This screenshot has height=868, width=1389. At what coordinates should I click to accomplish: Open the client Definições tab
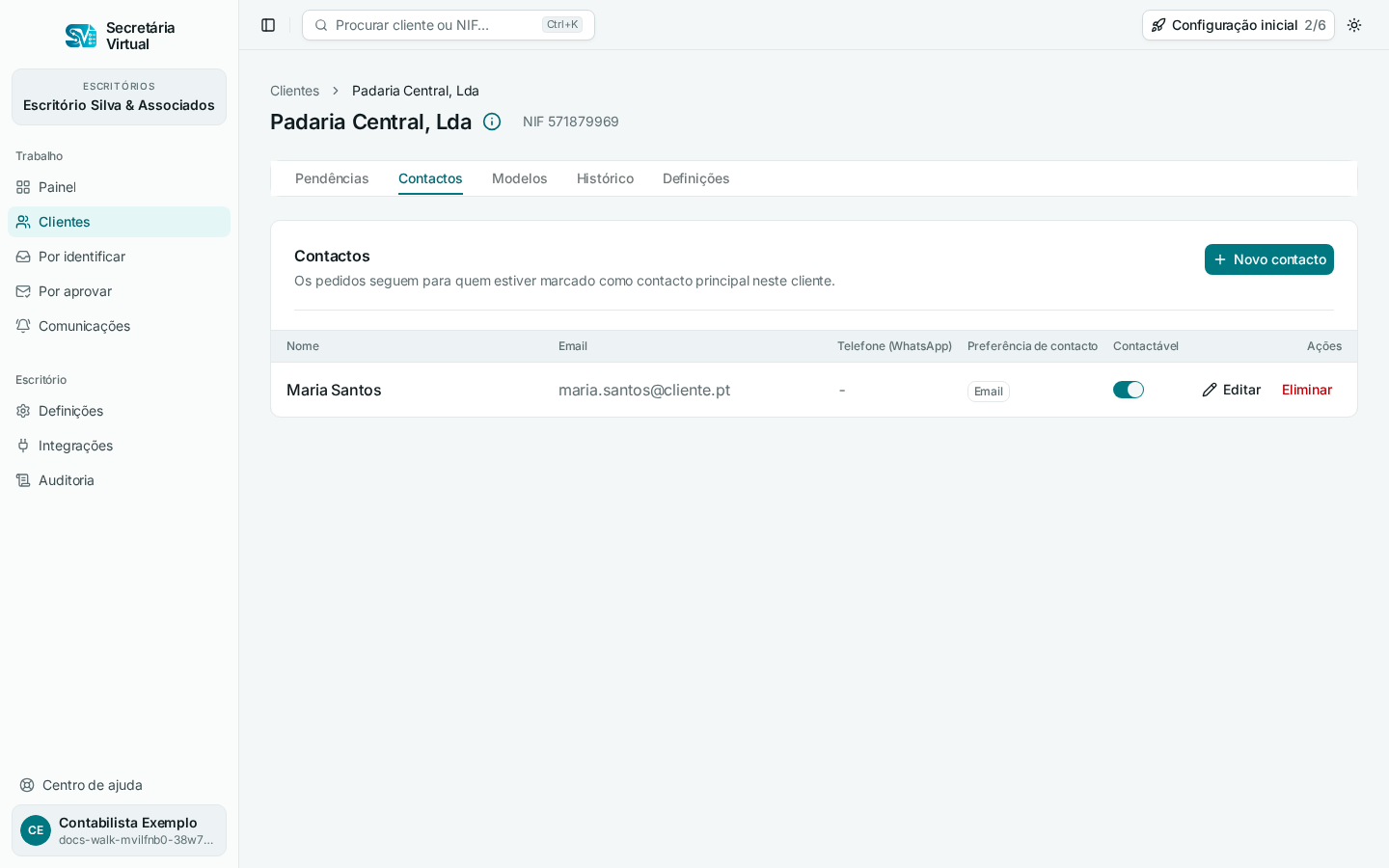[695, 178]
